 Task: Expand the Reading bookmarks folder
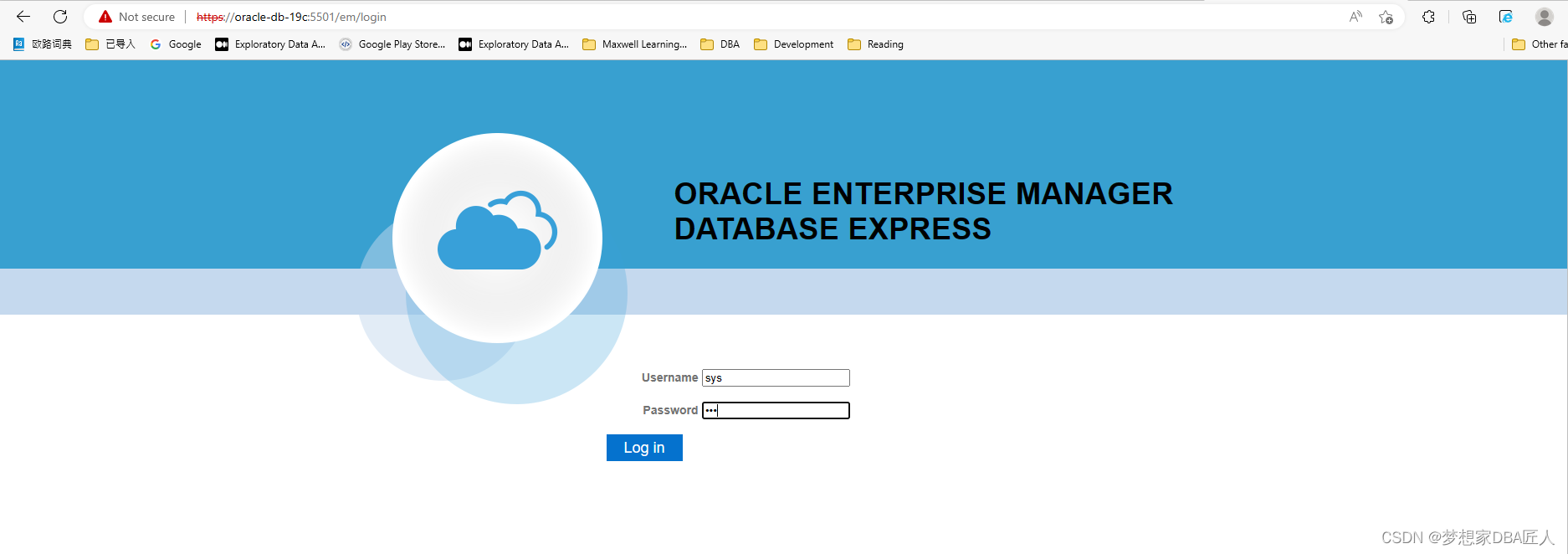tap(876, 44)
